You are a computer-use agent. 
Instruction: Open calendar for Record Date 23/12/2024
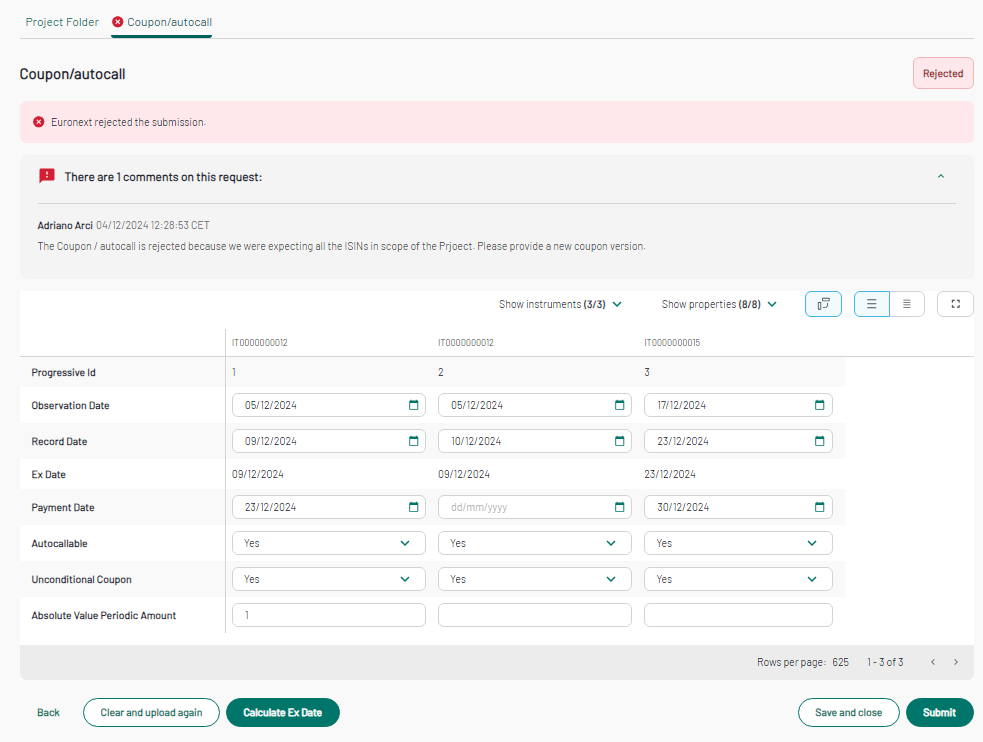coord(819,441)
